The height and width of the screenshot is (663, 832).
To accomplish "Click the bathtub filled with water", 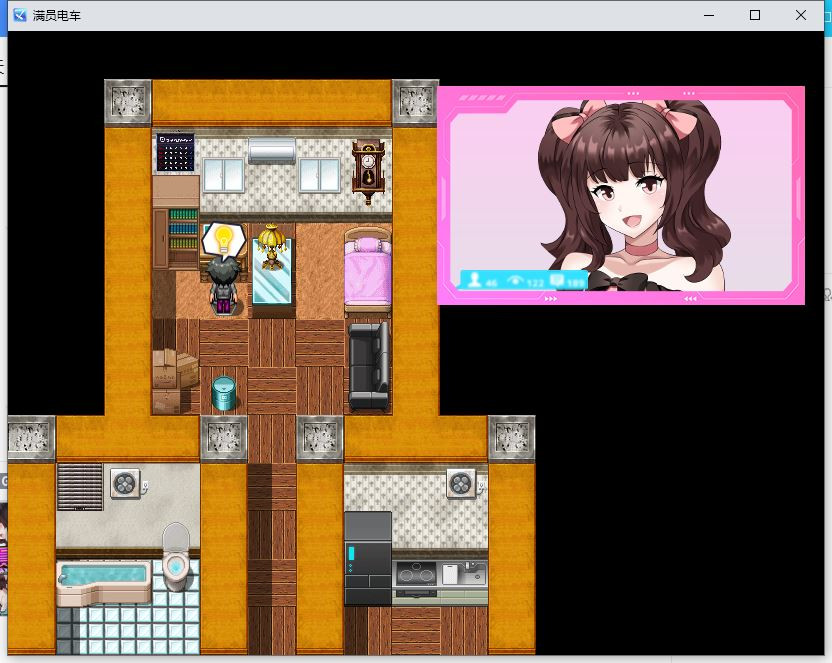I will tap(103, 583).
